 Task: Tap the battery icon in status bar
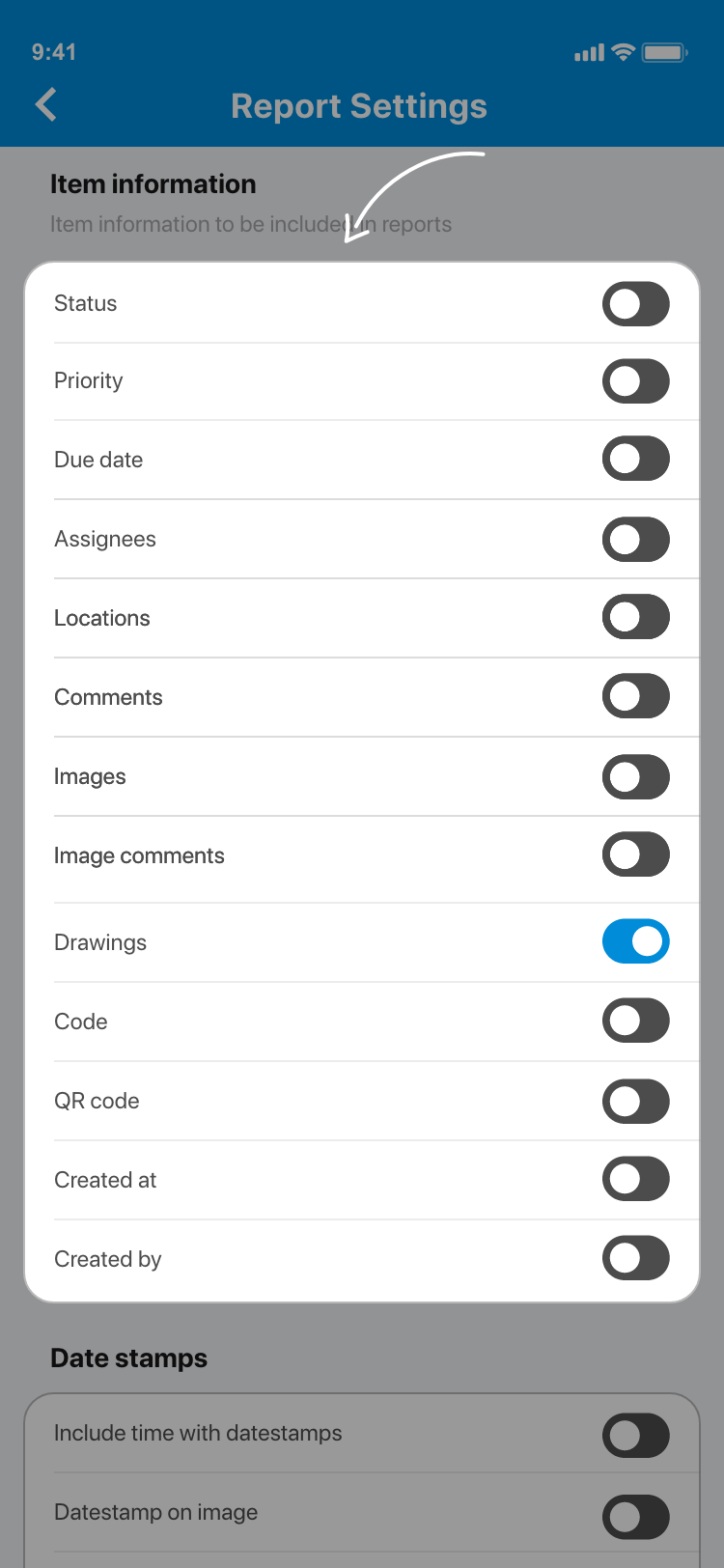click(664, 53)
